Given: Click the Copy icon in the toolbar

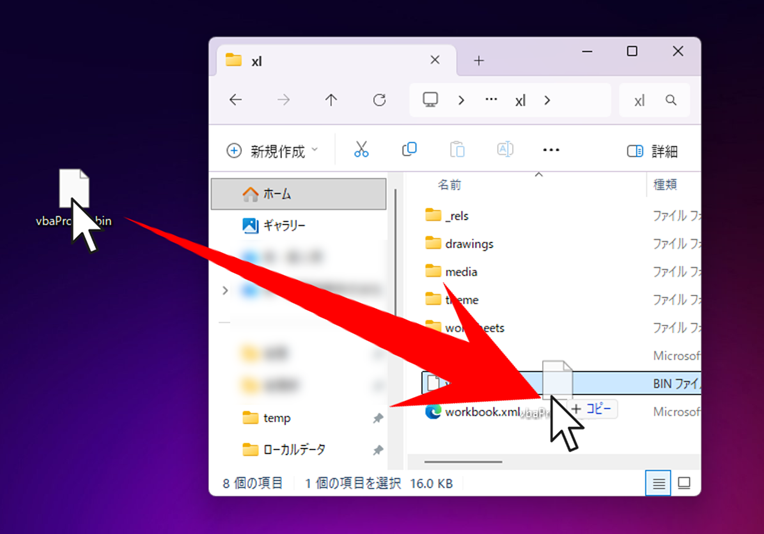Looking at the screenshot, I should [x=409, y=150].
